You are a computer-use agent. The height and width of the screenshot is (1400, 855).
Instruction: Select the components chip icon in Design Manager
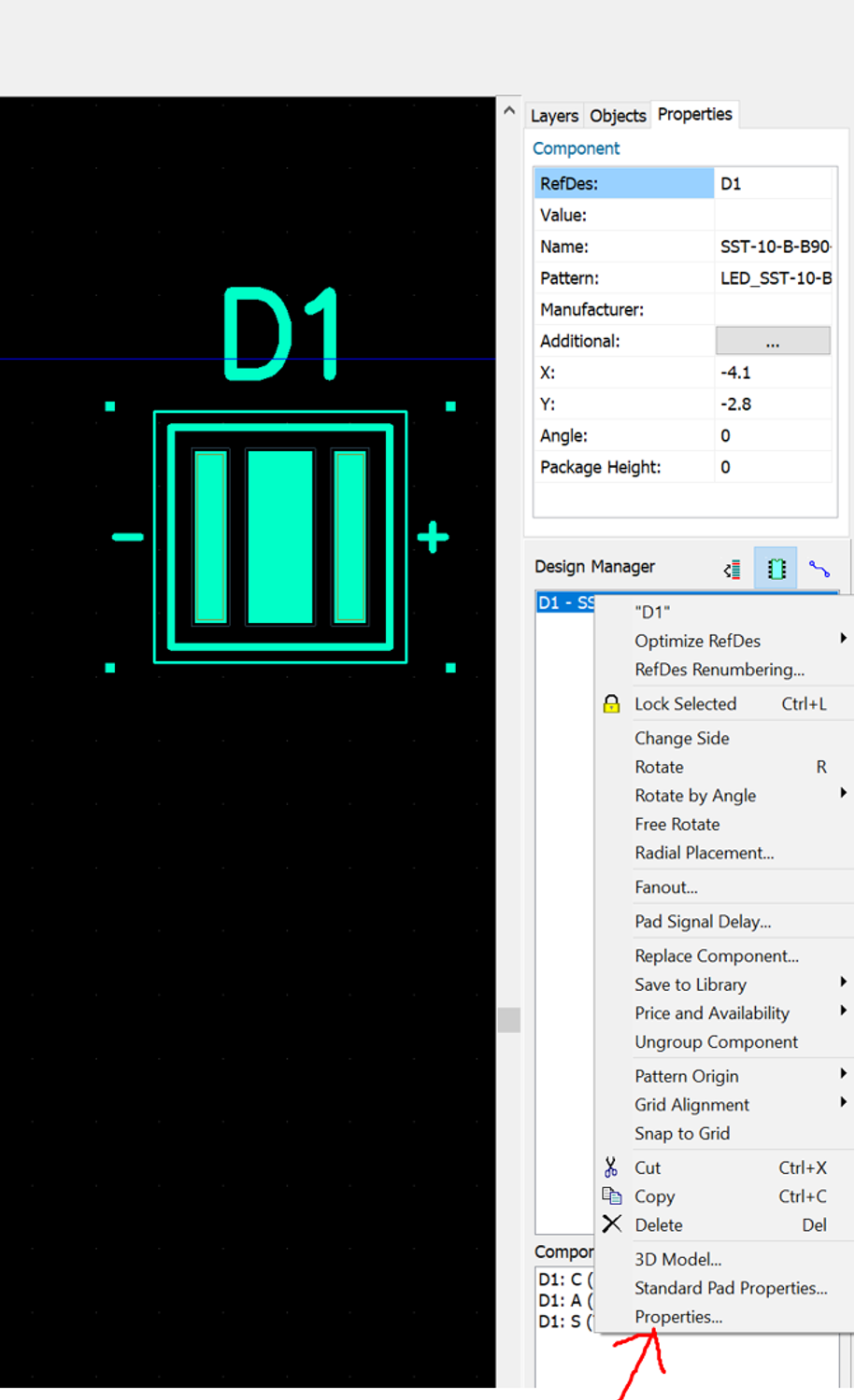coord(776,569)
